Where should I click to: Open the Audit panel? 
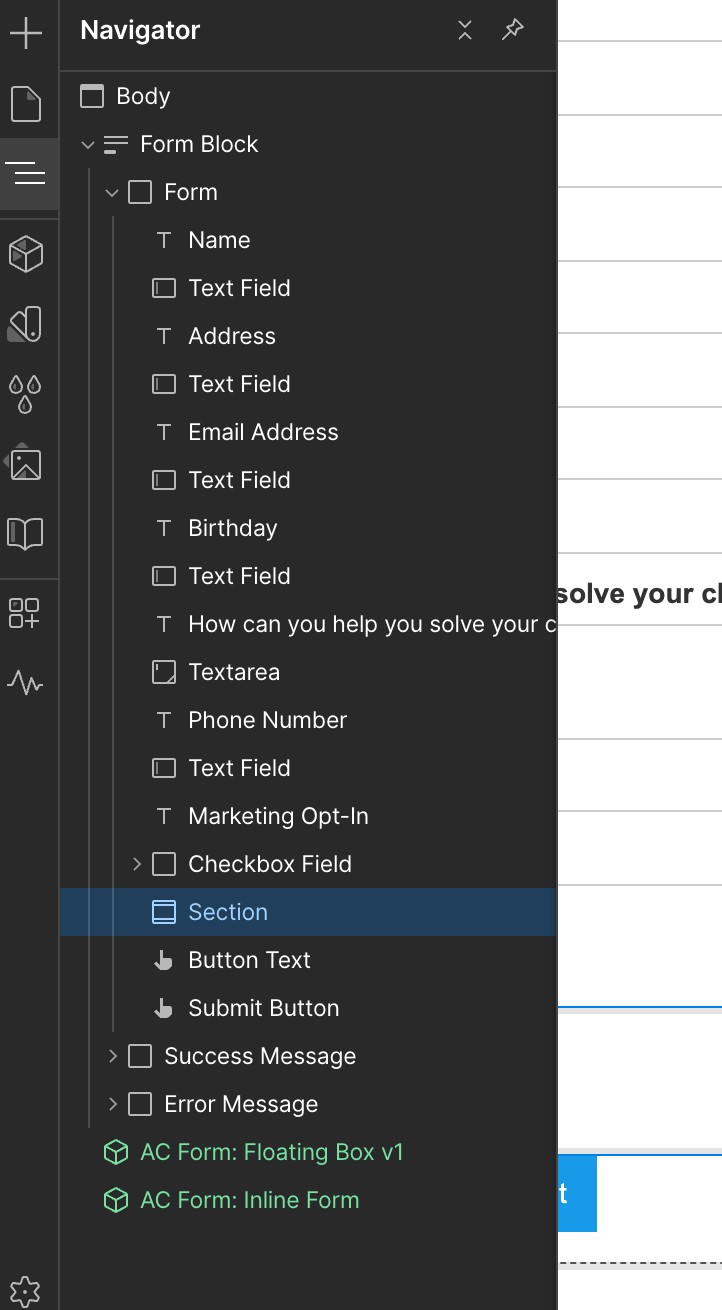point(27,683)
